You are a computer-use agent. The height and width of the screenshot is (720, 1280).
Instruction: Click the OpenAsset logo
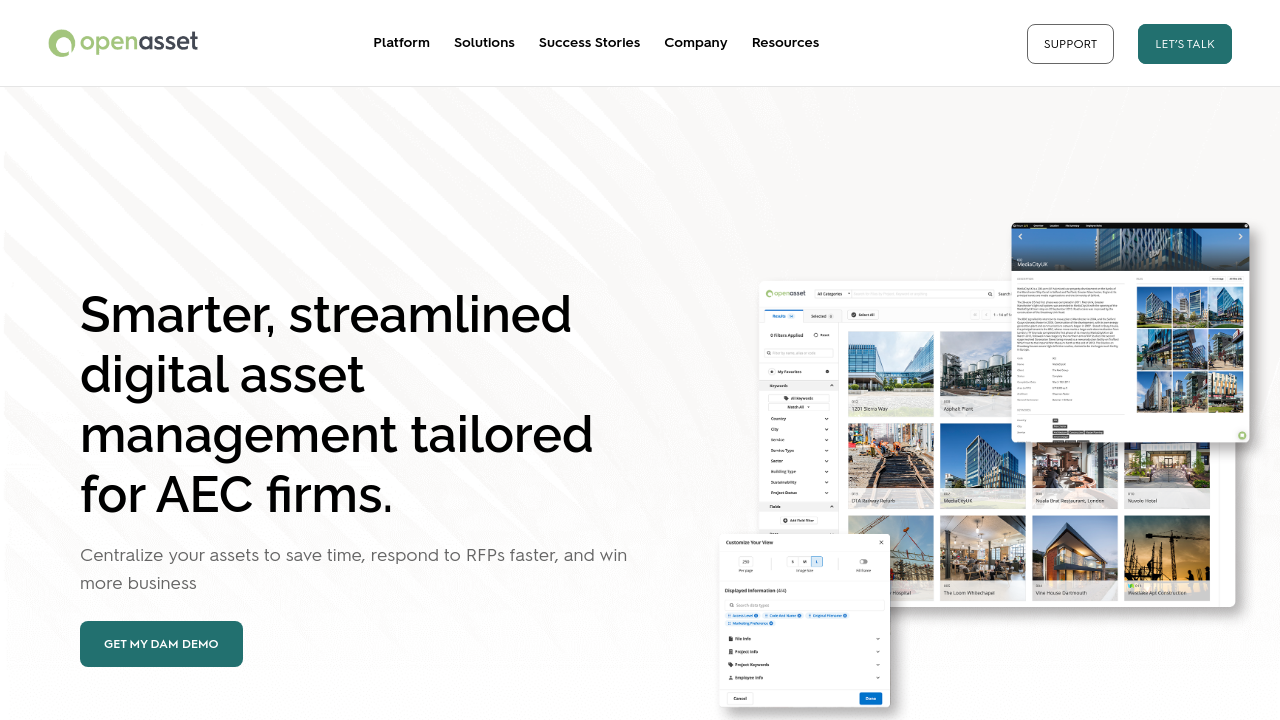coord(123,43)
